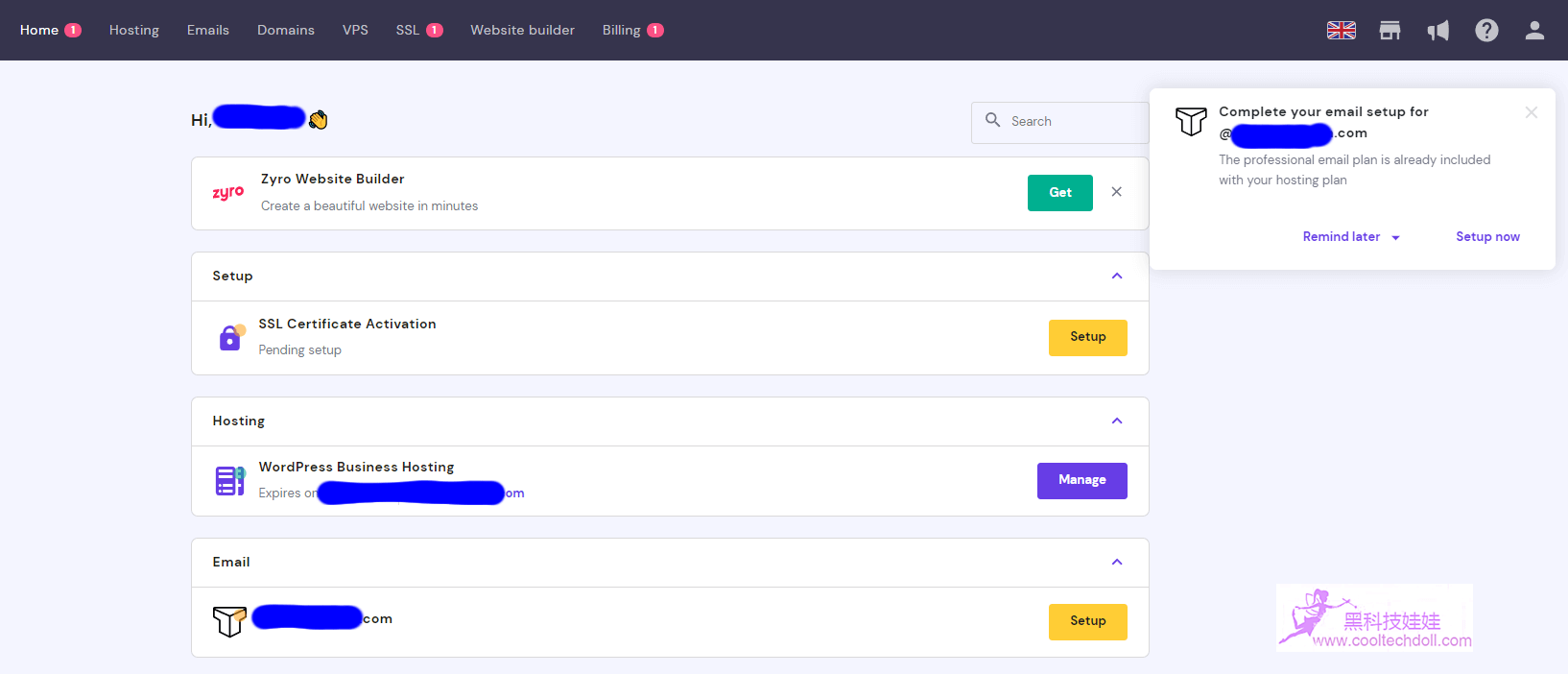Click the Create a beautiful website text
The image size is (1568, 674).
coord(369,206)
